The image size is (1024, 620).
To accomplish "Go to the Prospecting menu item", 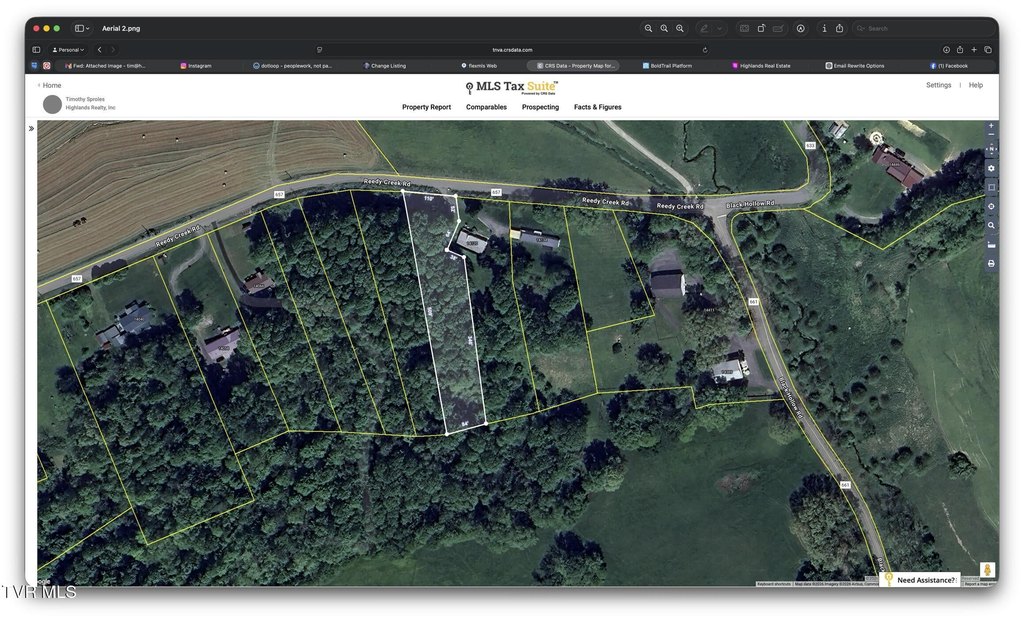I will coord(540,107).
